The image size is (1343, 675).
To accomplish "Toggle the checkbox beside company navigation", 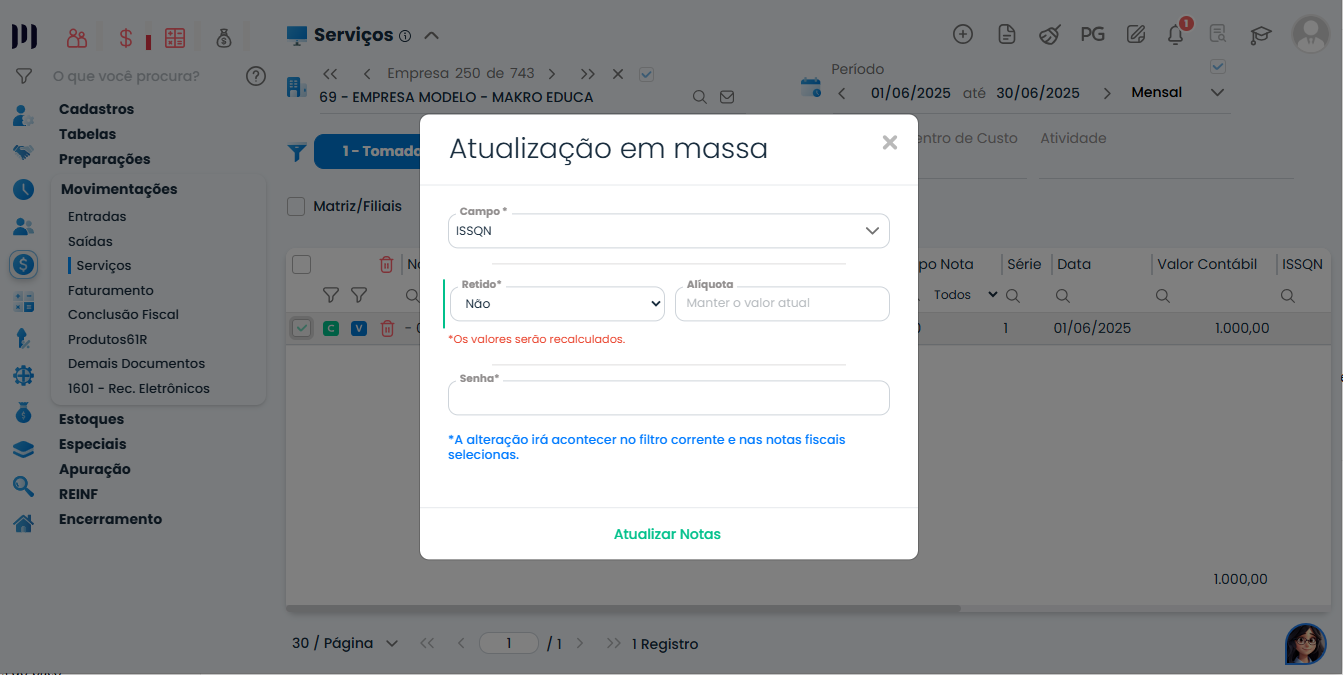I will (x=647, y=74).
